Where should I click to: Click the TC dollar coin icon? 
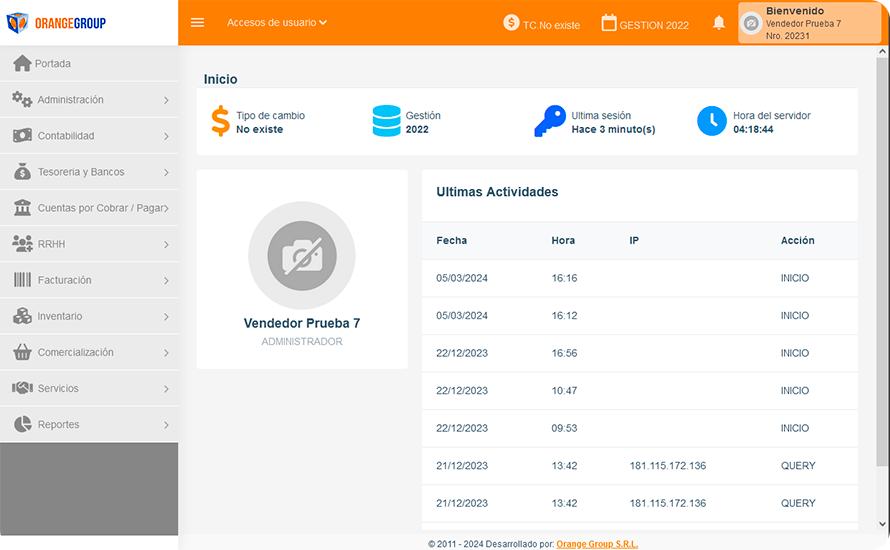511,23
